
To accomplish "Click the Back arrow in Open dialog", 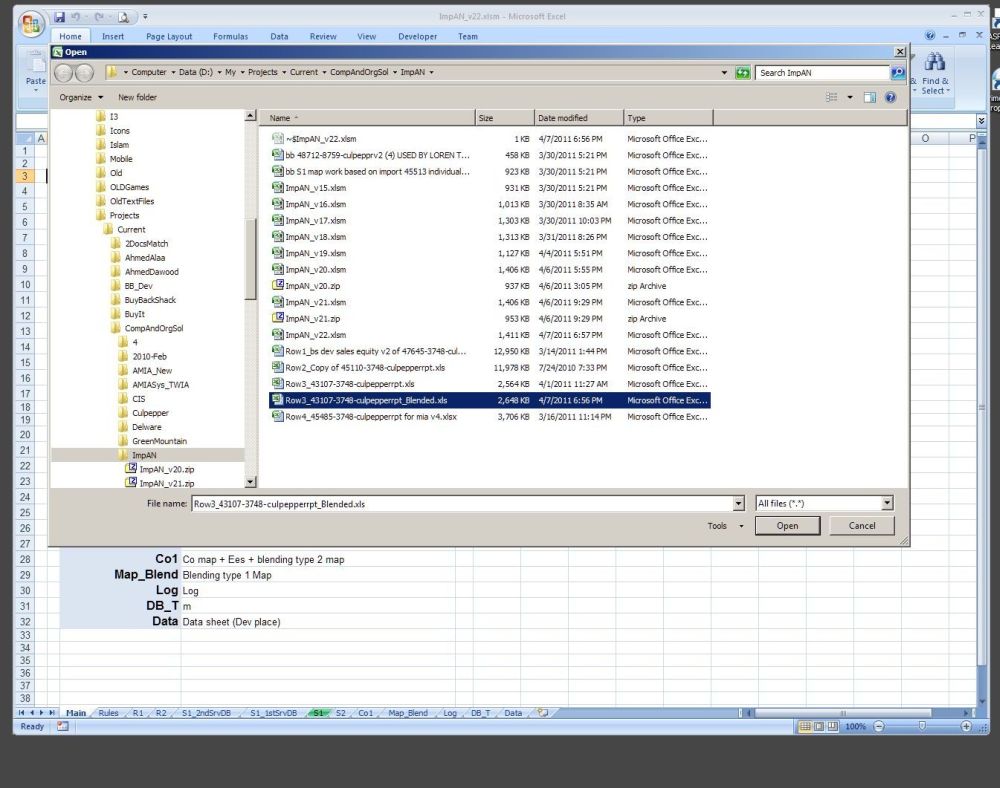I will 64,73.
